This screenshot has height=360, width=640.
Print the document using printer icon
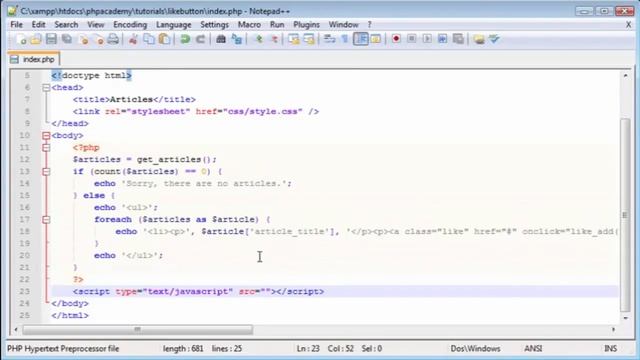[113, 39]
